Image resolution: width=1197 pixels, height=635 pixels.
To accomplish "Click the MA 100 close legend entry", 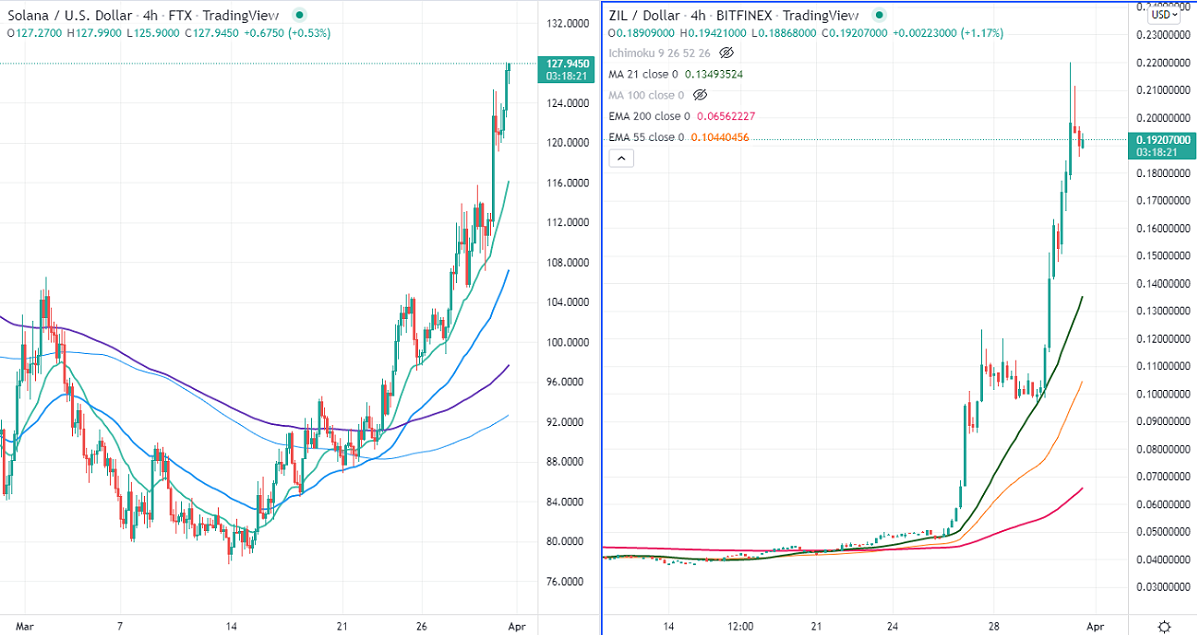I will [647, 95].
